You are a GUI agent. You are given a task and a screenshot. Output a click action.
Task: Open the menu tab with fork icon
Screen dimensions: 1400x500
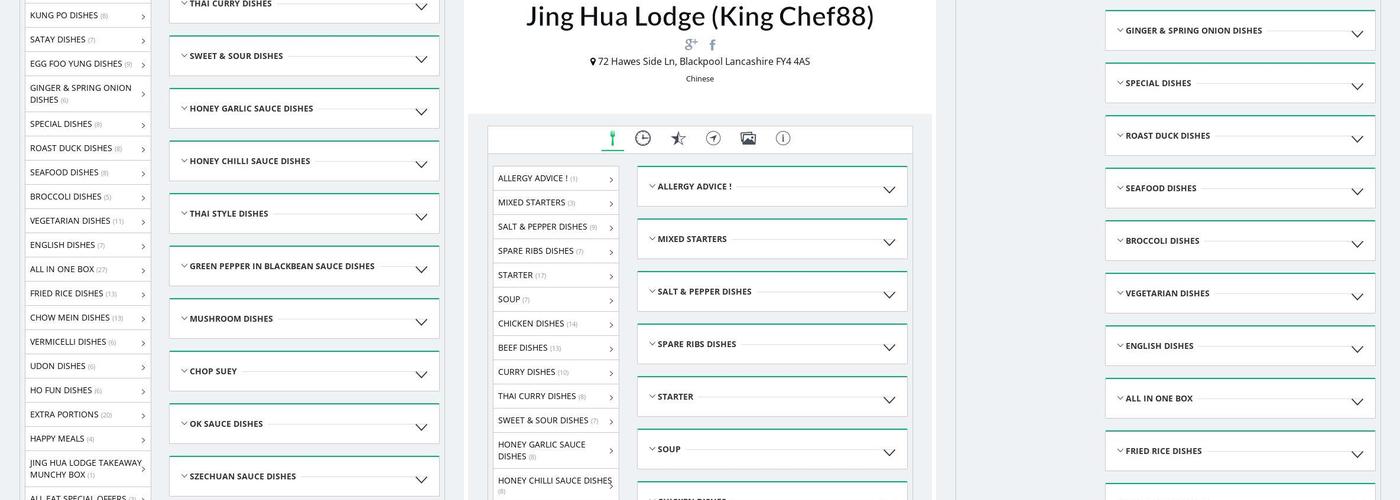(x=612, y=139)
